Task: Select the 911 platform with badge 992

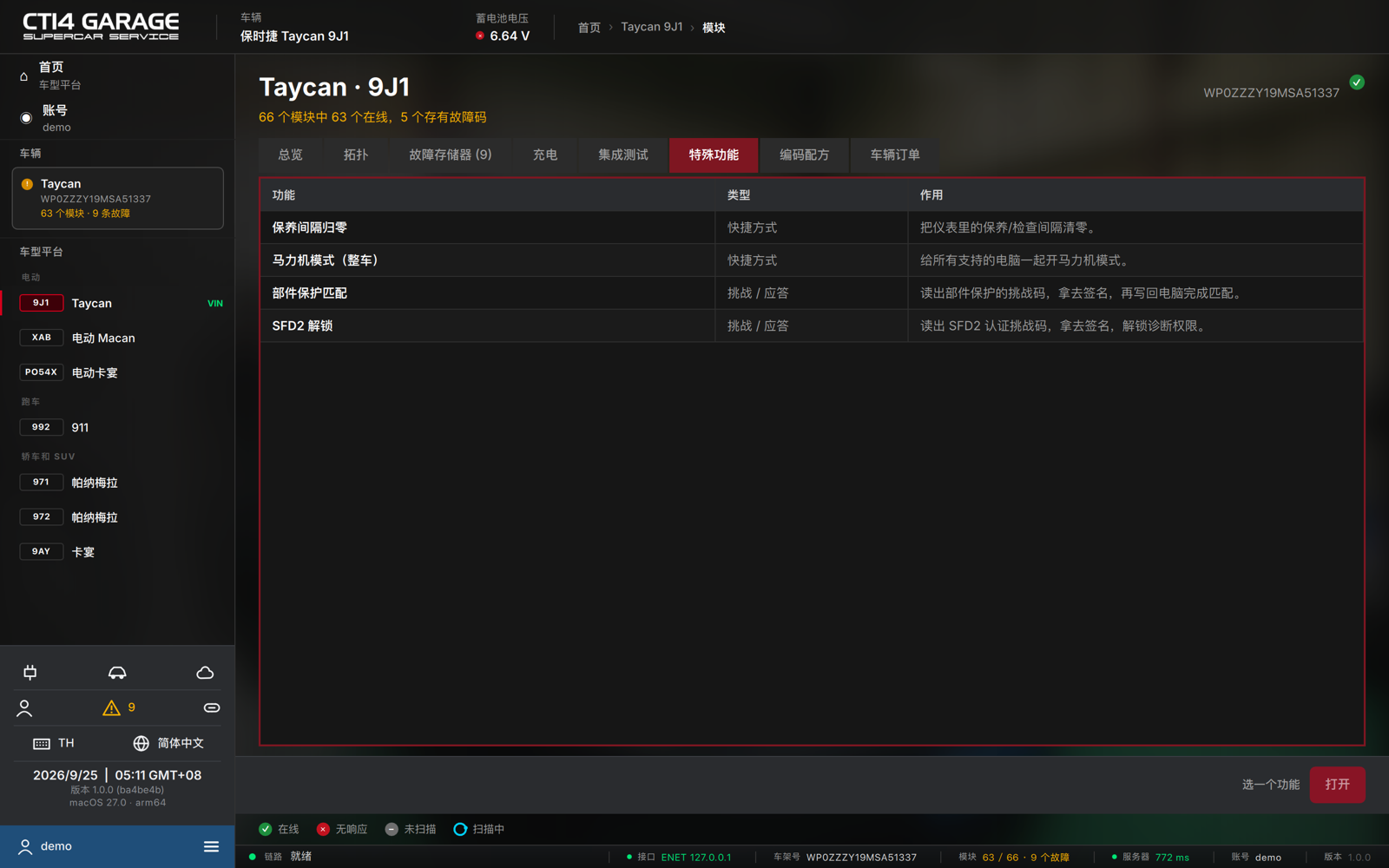Action: [x=118, y=427]
